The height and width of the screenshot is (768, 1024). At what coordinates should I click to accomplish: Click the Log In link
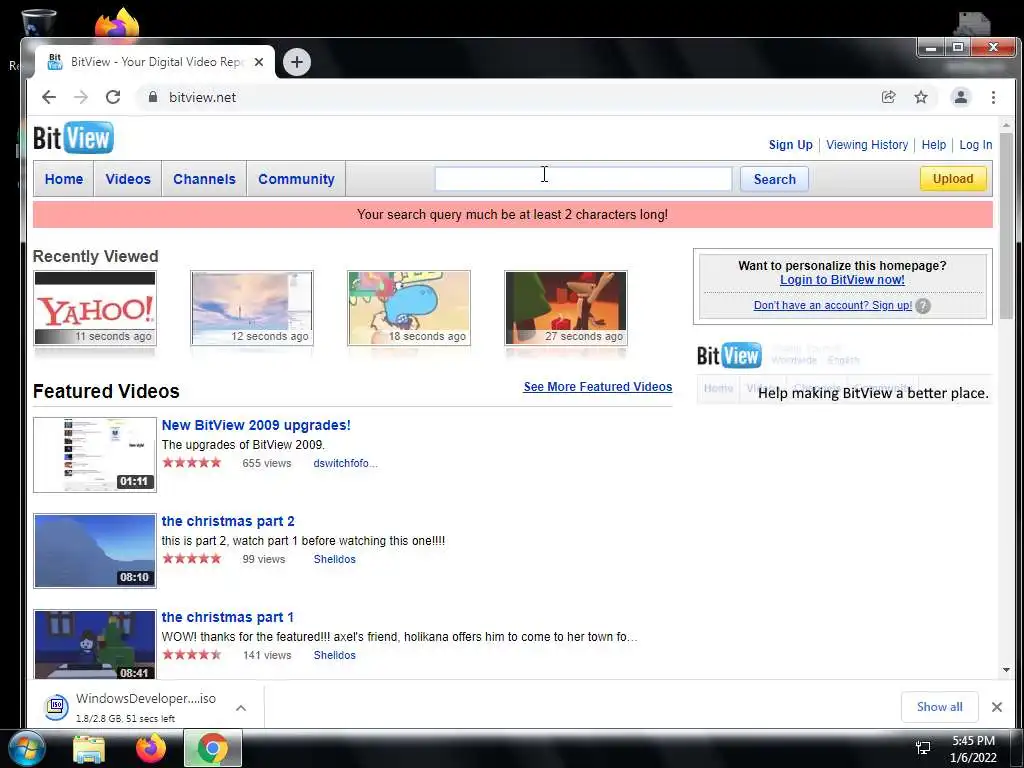coord(976,145)
